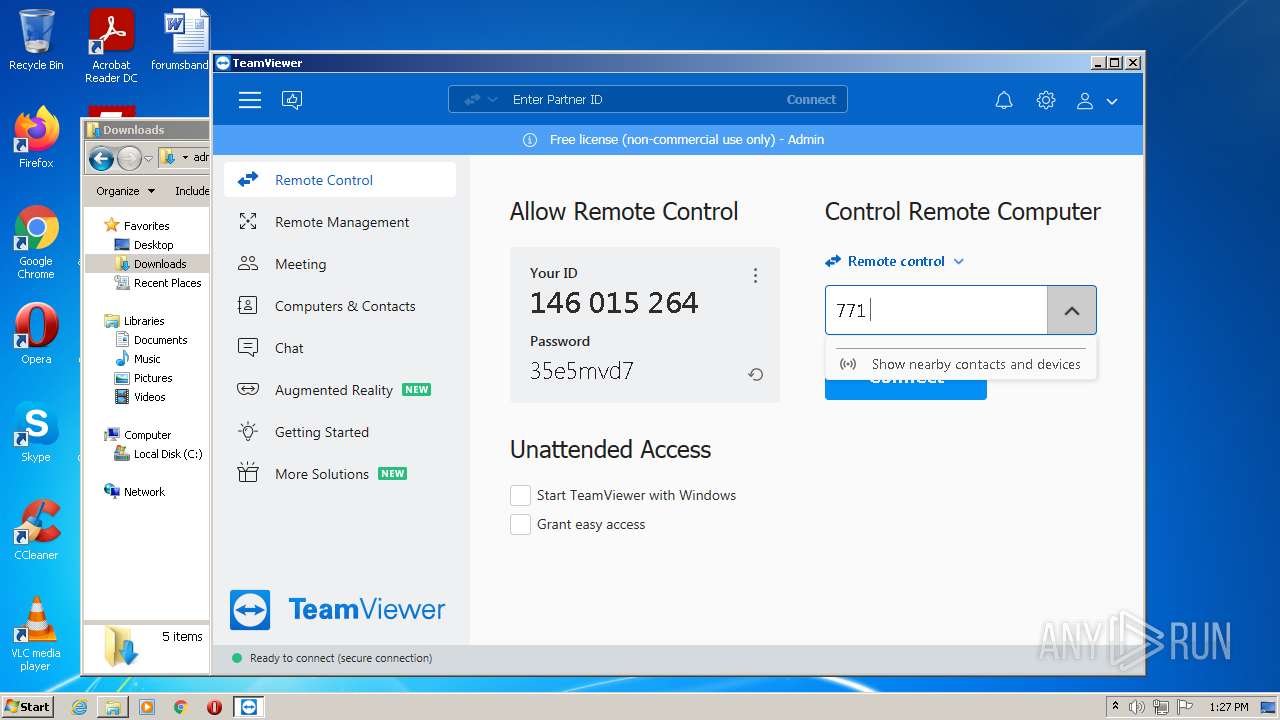Select Google Chrome desktop icon

36,243
